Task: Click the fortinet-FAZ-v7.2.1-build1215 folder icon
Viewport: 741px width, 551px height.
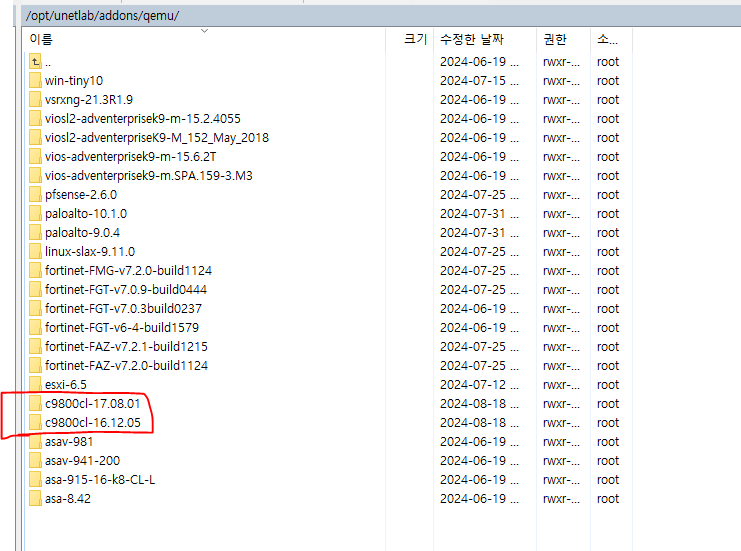Action: coord(35,346)
